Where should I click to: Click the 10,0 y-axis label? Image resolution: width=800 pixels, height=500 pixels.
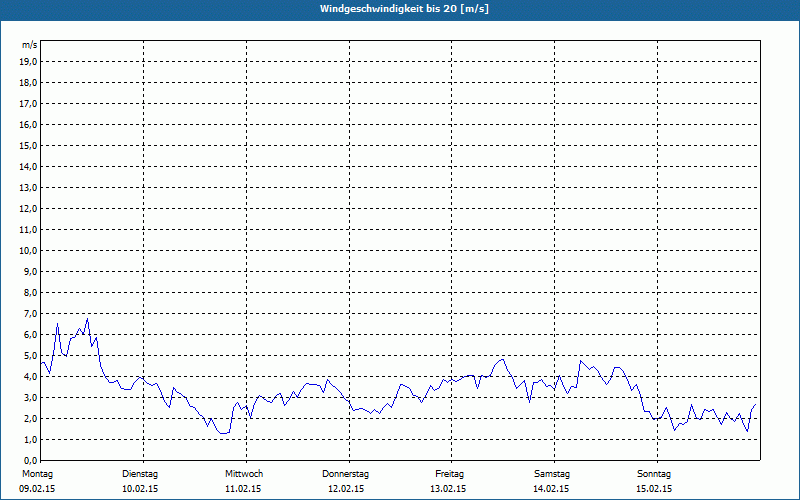click(x=28, y=251)
